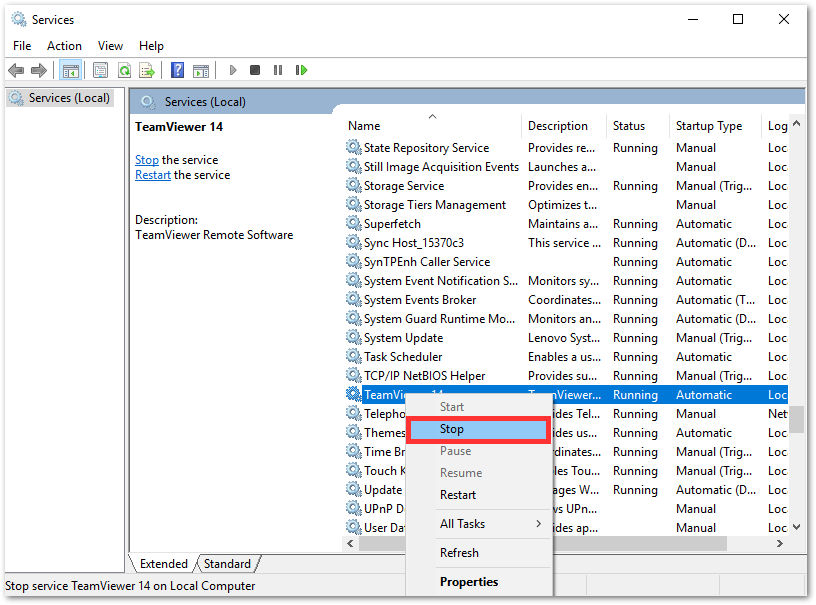Toggle Show/Hide Action Pane toolbar icon
The height and width of the screenshot is (605, 816).
(x=201, y=70)
